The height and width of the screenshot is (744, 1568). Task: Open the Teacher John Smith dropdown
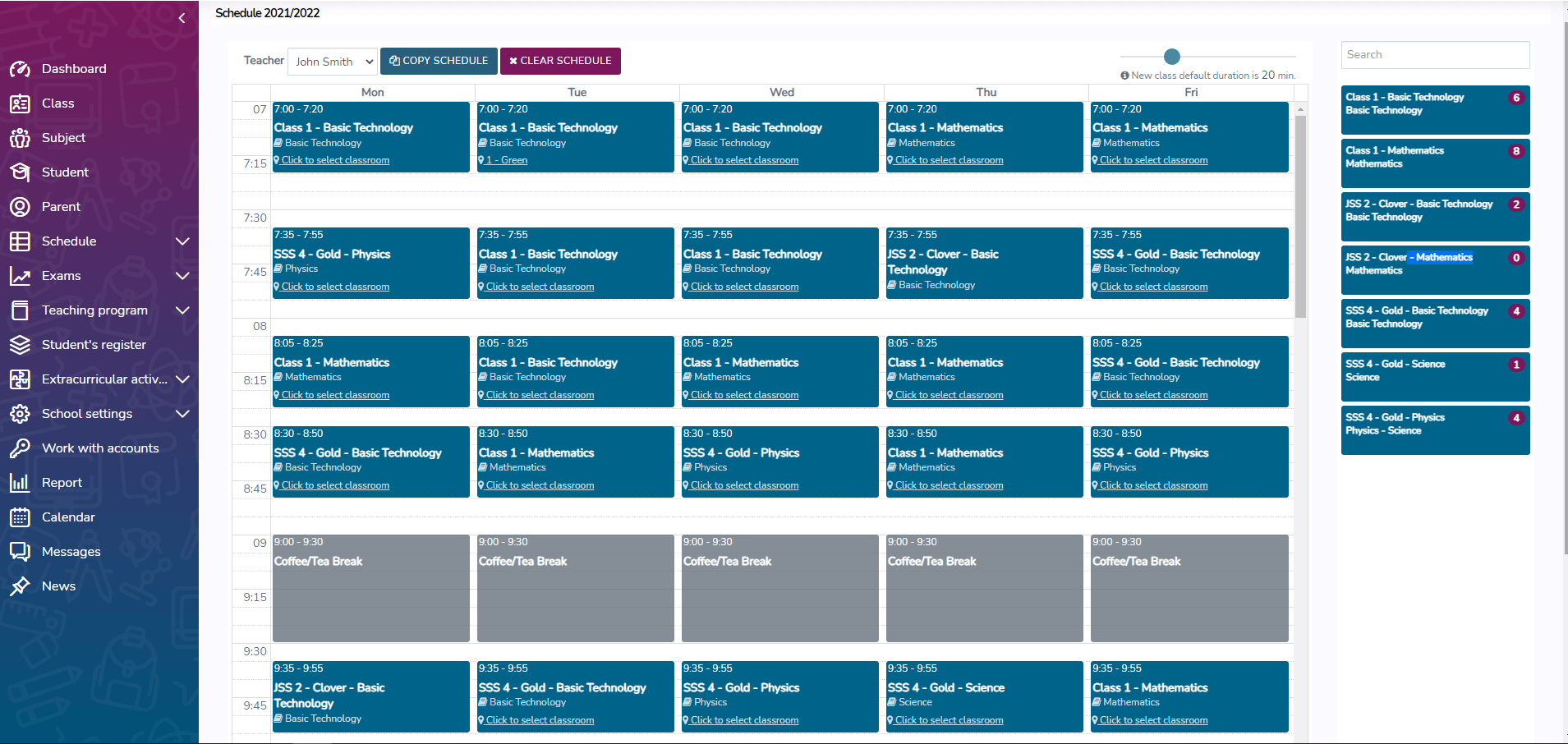pyautogui.click(x=333, y=62)
